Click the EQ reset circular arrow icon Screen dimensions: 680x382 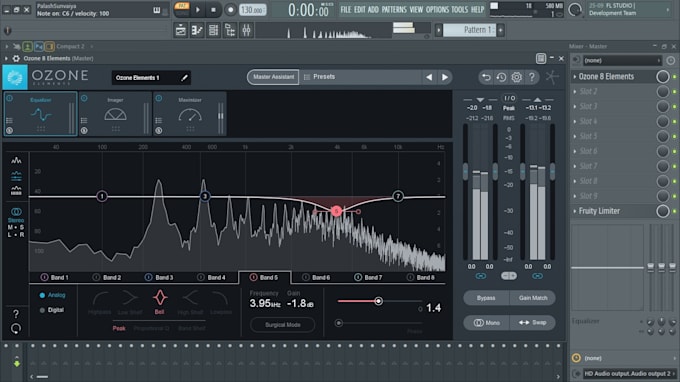(x=16, y=329)
